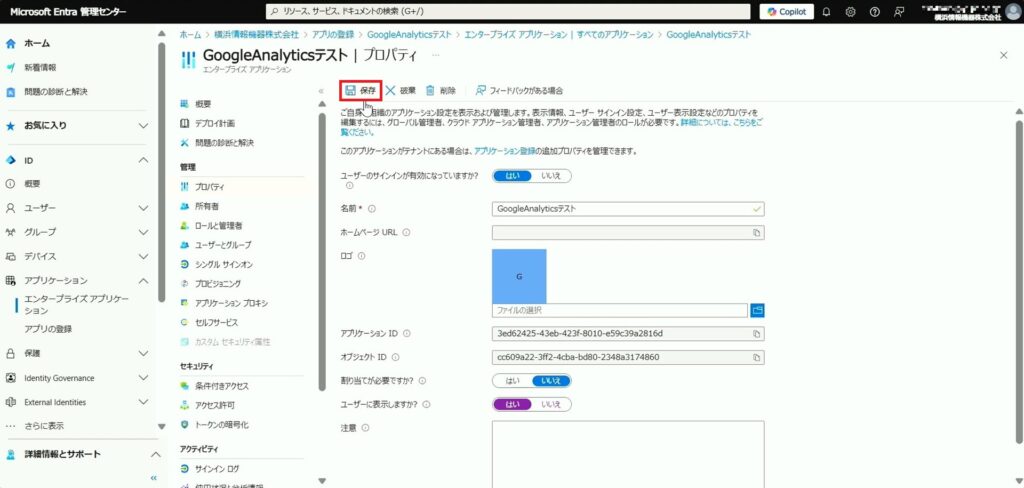Set 割り当てが必要ですか to いいえ
Viewport: 1024px width, 488px height.
[551, 380]
